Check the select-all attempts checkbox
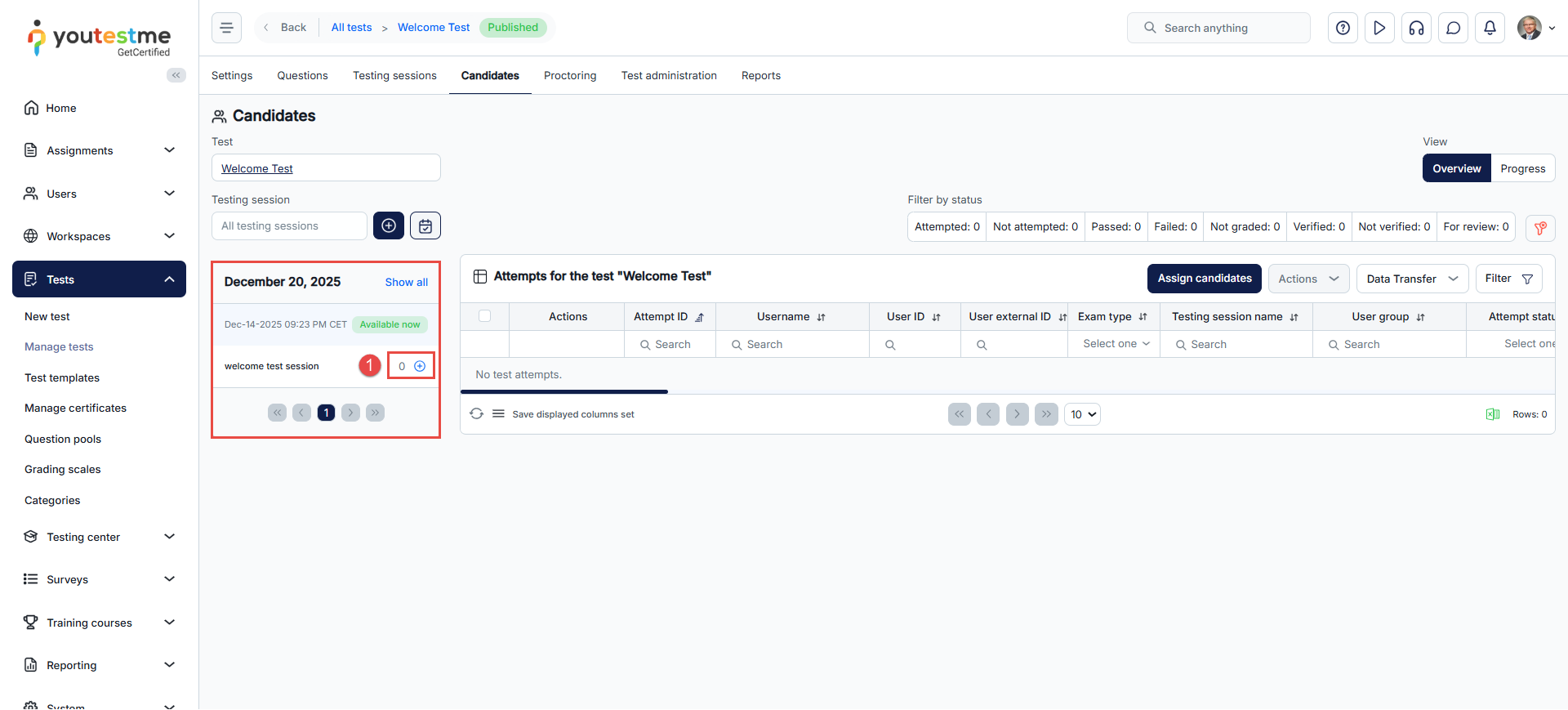This screenshot has height=710, width=1568. tap(484, 316)
